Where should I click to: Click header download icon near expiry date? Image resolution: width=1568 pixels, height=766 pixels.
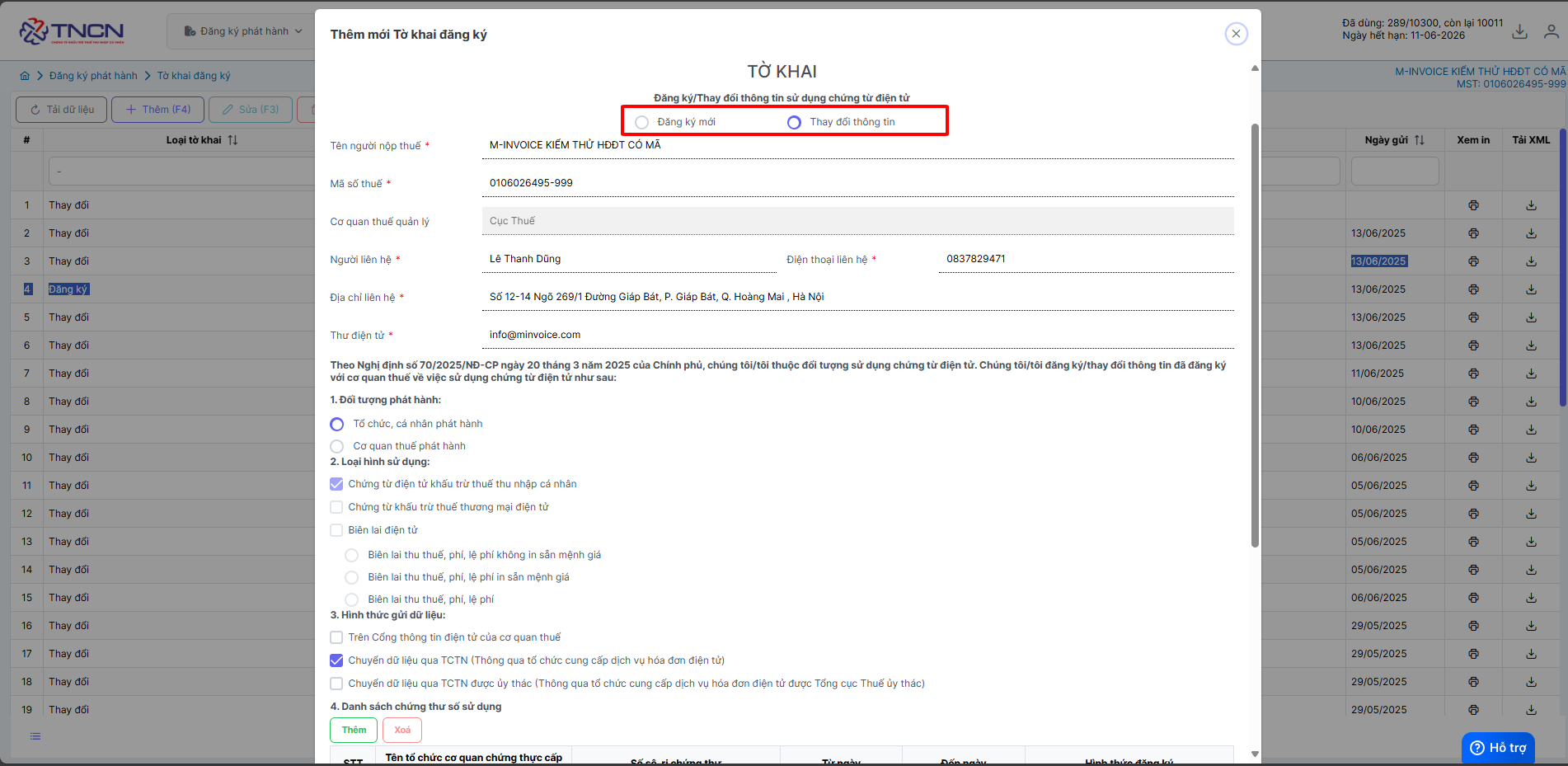tap(1520, 32)
